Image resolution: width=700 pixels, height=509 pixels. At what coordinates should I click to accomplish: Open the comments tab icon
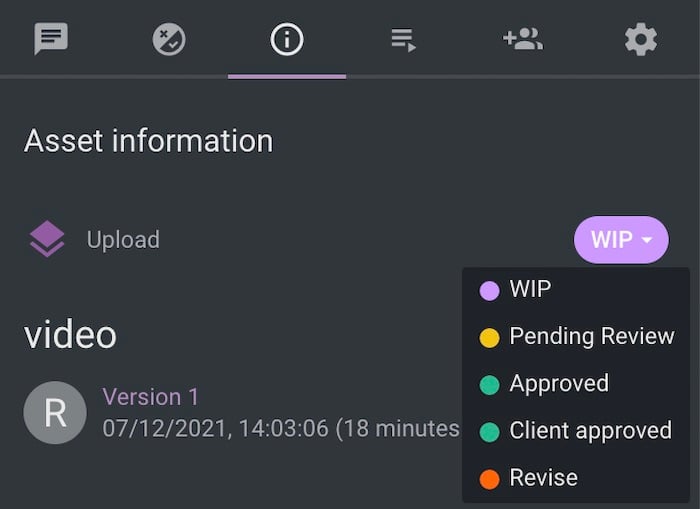tap(51, 39)
